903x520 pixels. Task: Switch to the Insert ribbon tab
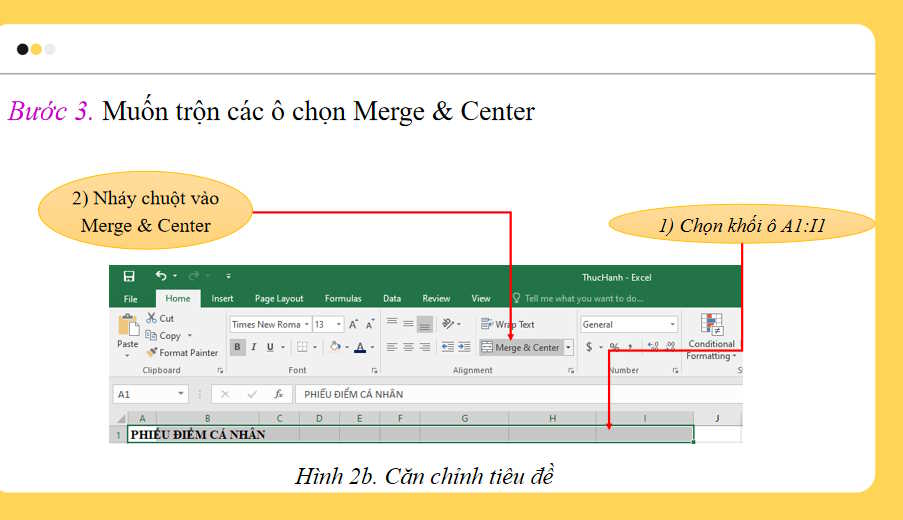(222, 298)
